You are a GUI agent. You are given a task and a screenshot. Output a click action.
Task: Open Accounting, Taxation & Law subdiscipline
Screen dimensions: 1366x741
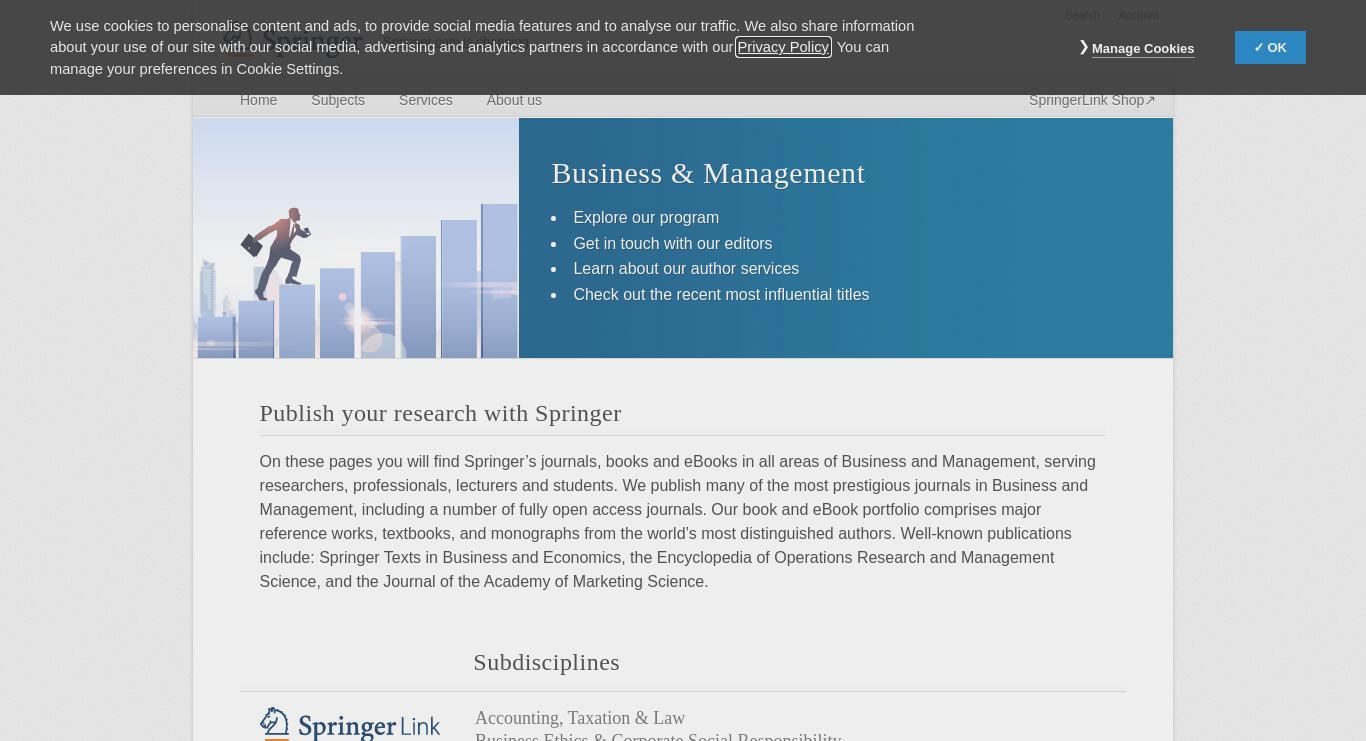(580, 718)
